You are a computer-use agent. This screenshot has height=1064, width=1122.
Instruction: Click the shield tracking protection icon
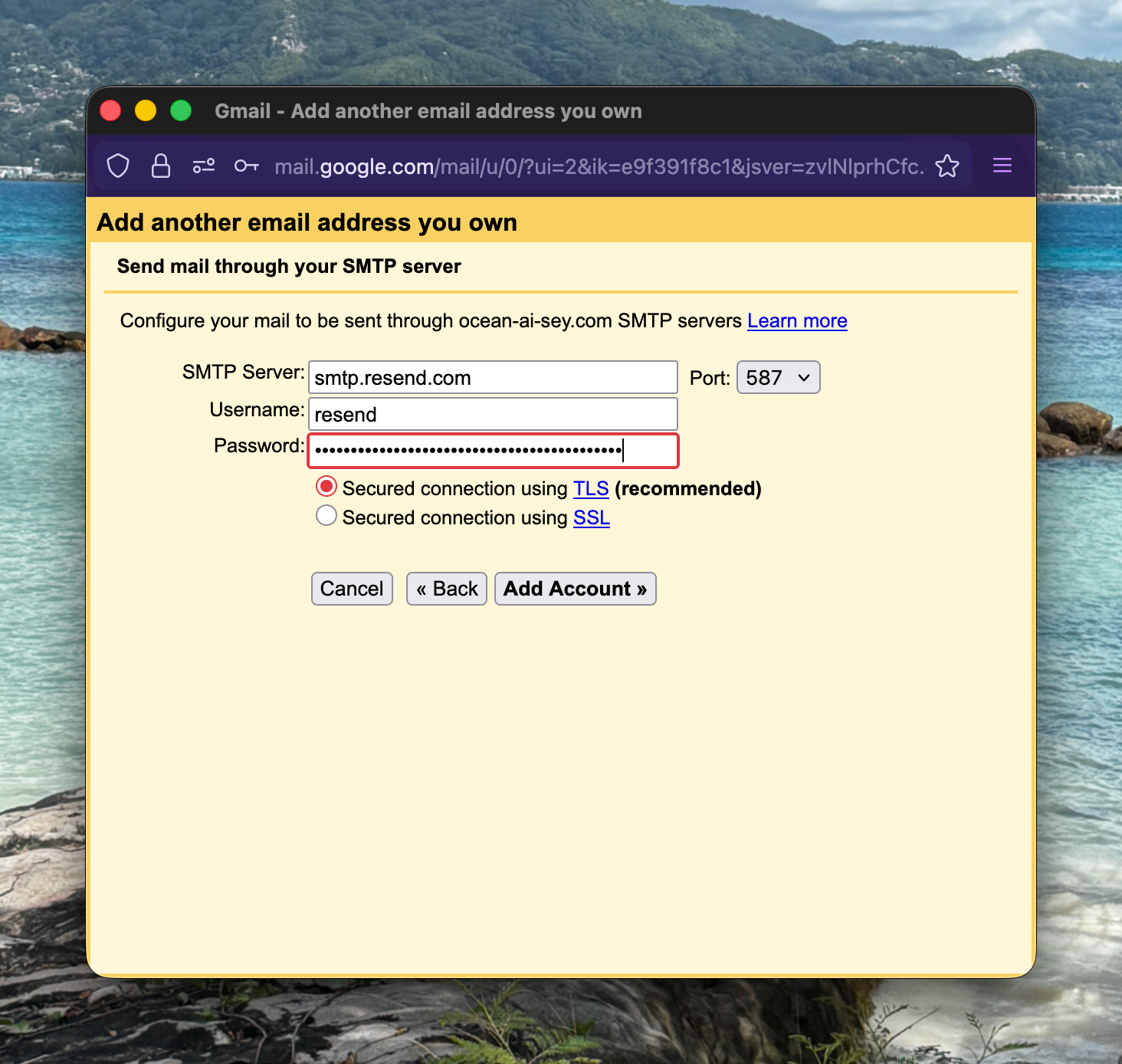click(x=118, y=166)
